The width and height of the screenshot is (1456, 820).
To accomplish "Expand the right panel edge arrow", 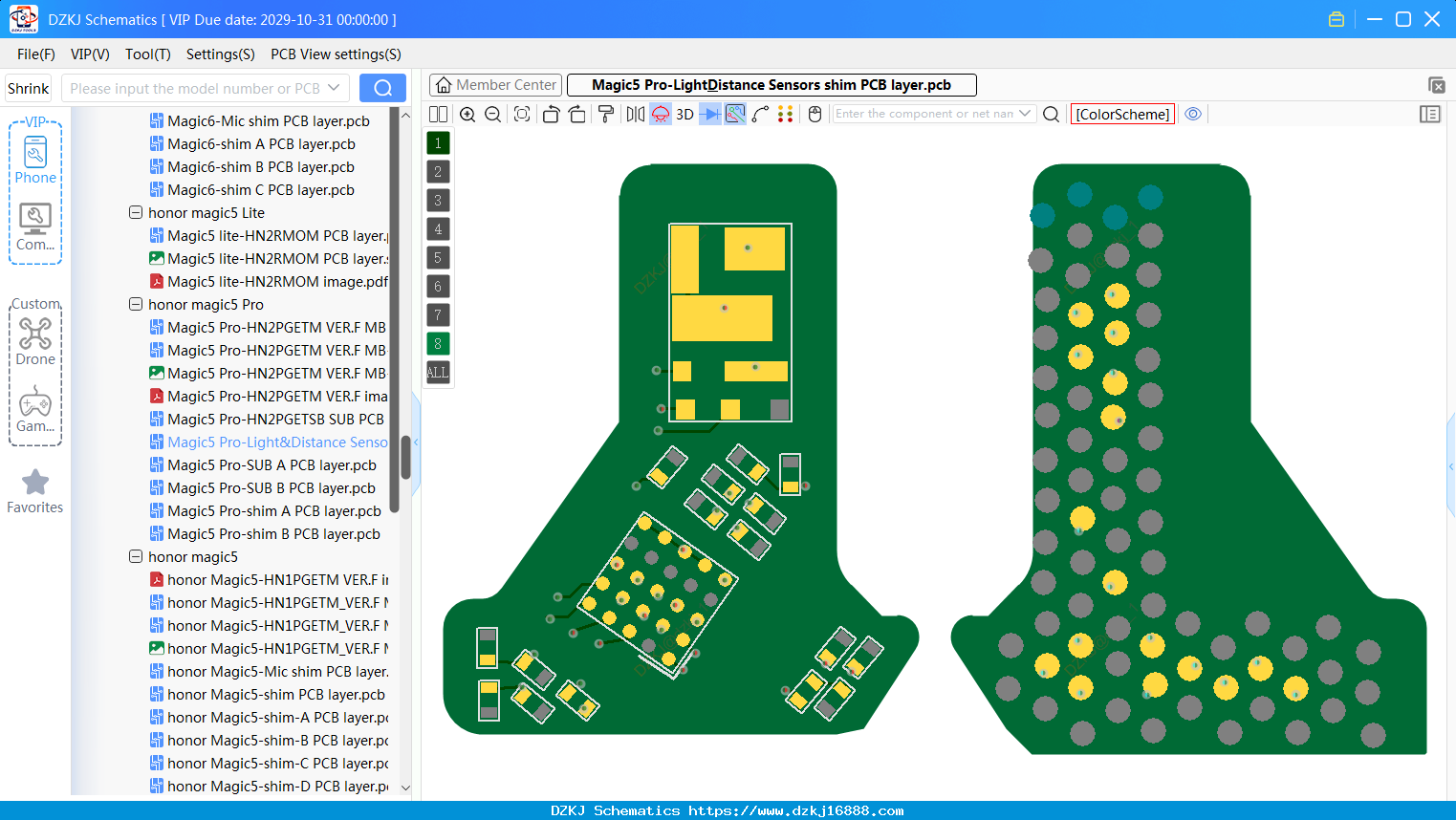I will click(x=1451, y=466).
